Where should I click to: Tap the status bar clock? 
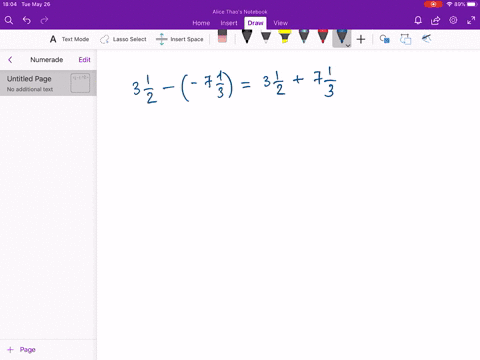point(9,4)
